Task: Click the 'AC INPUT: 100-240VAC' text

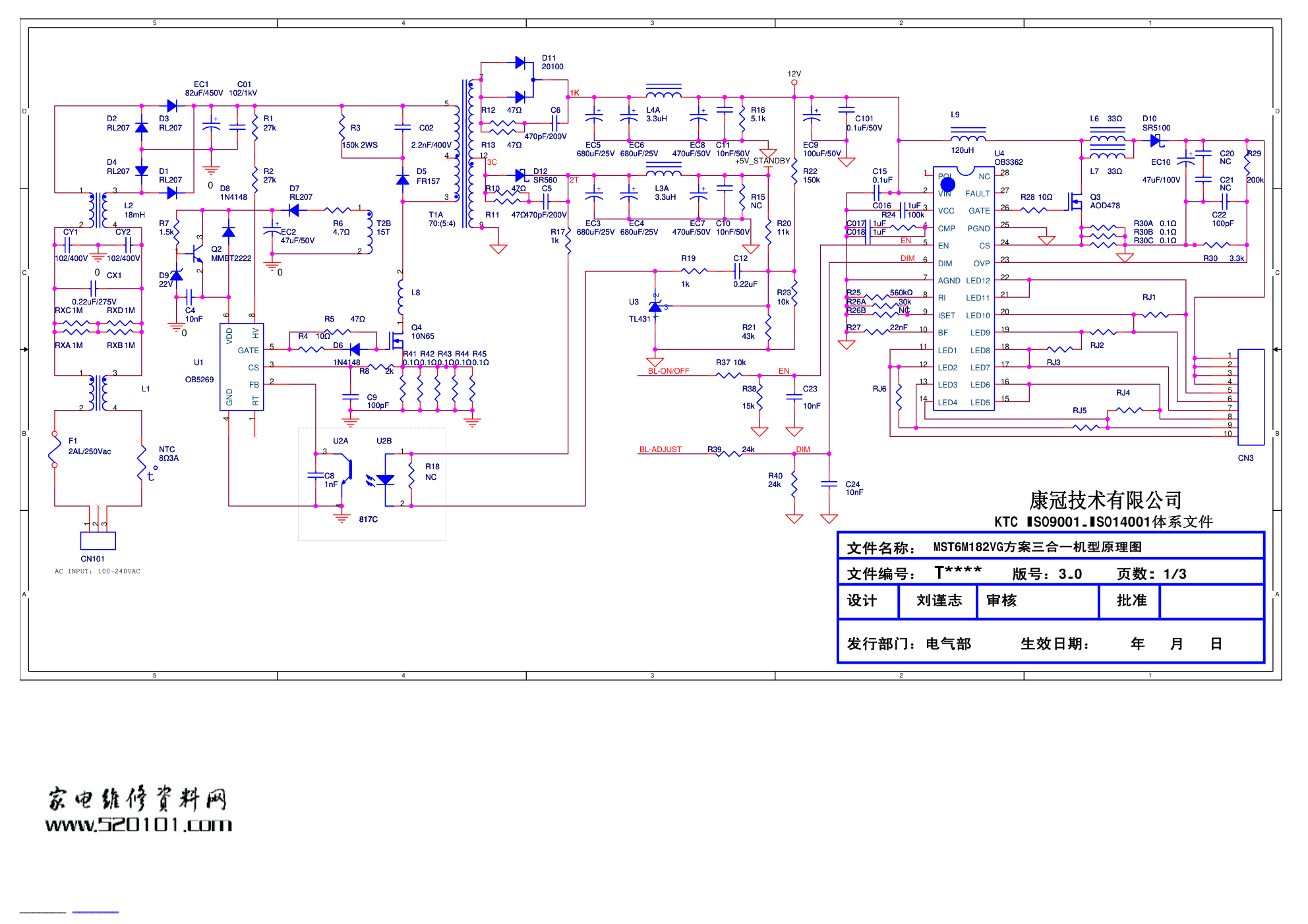Action: pyautogui.click(x=98, y=571)
